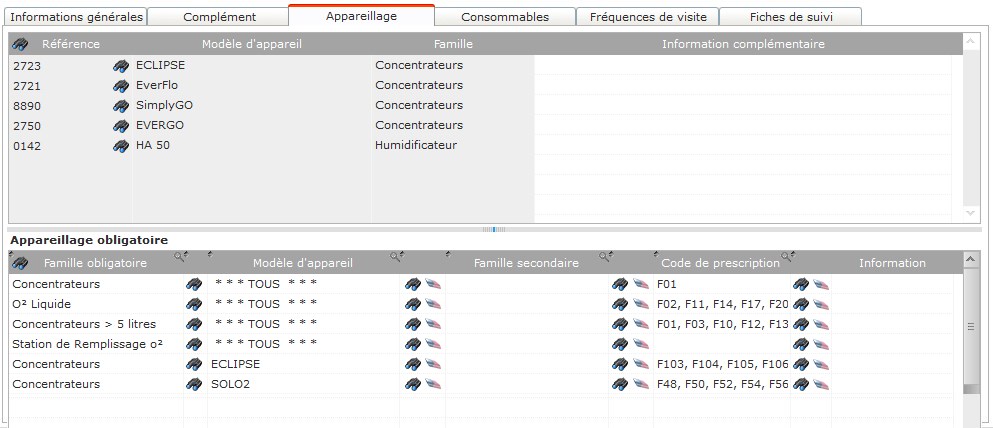Click eraser icon beside F01 prescription code
993x428 pixels.
[821, 284]
